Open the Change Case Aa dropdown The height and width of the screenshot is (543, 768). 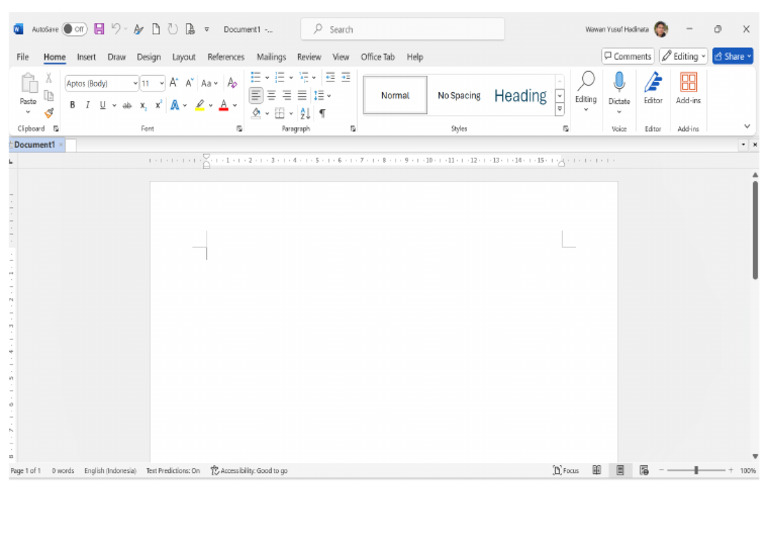pos(209,84)
